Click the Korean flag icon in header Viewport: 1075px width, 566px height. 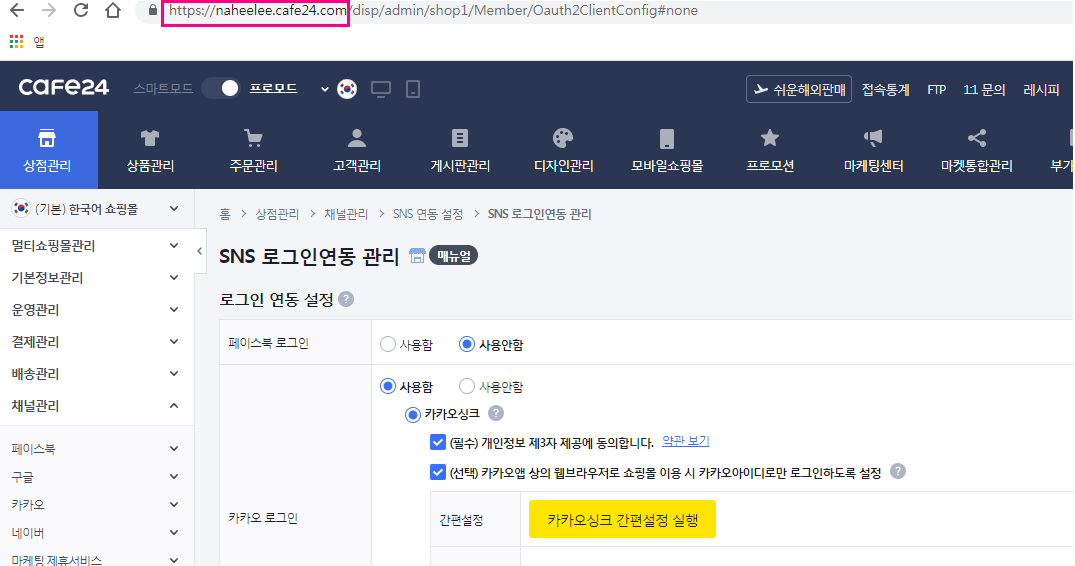tap(347, 89)
